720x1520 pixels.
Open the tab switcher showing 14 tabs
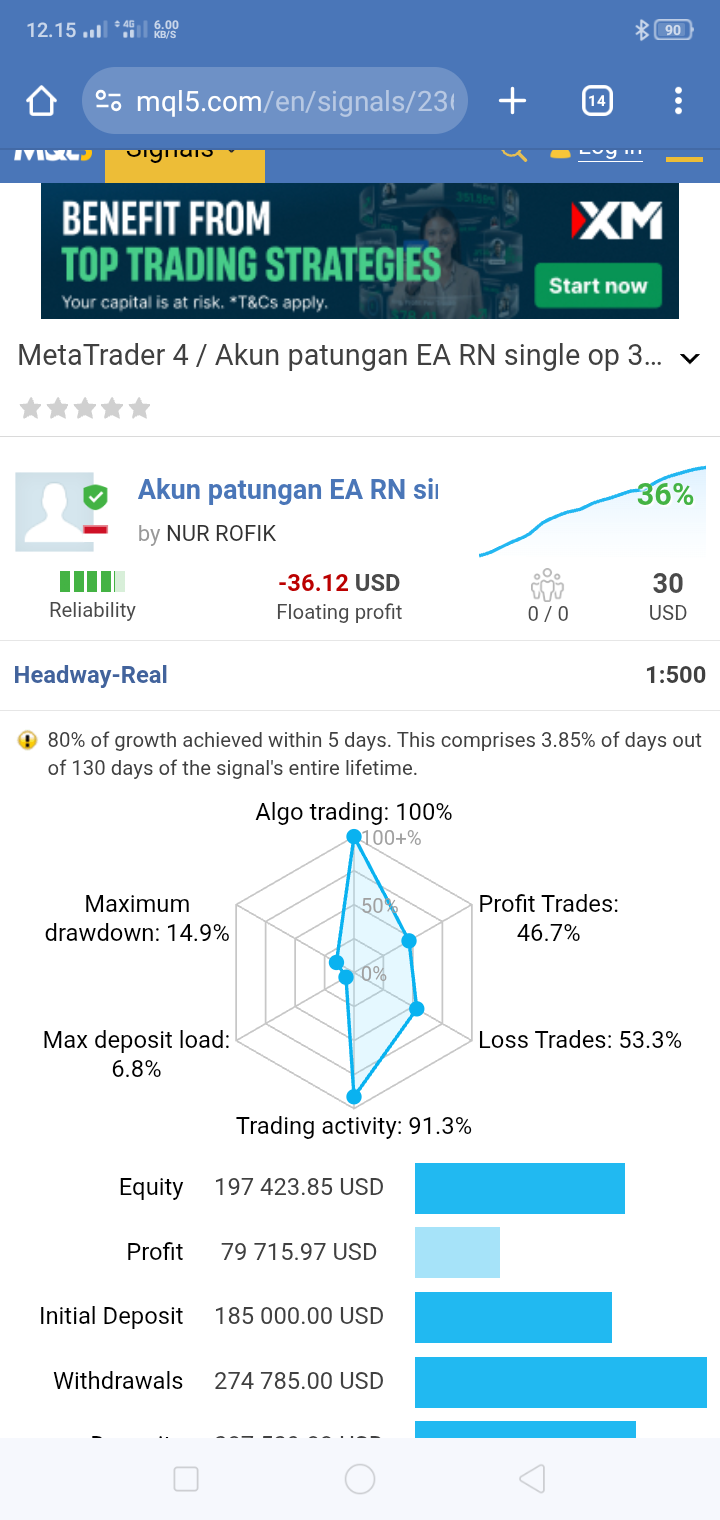(597, 101)
